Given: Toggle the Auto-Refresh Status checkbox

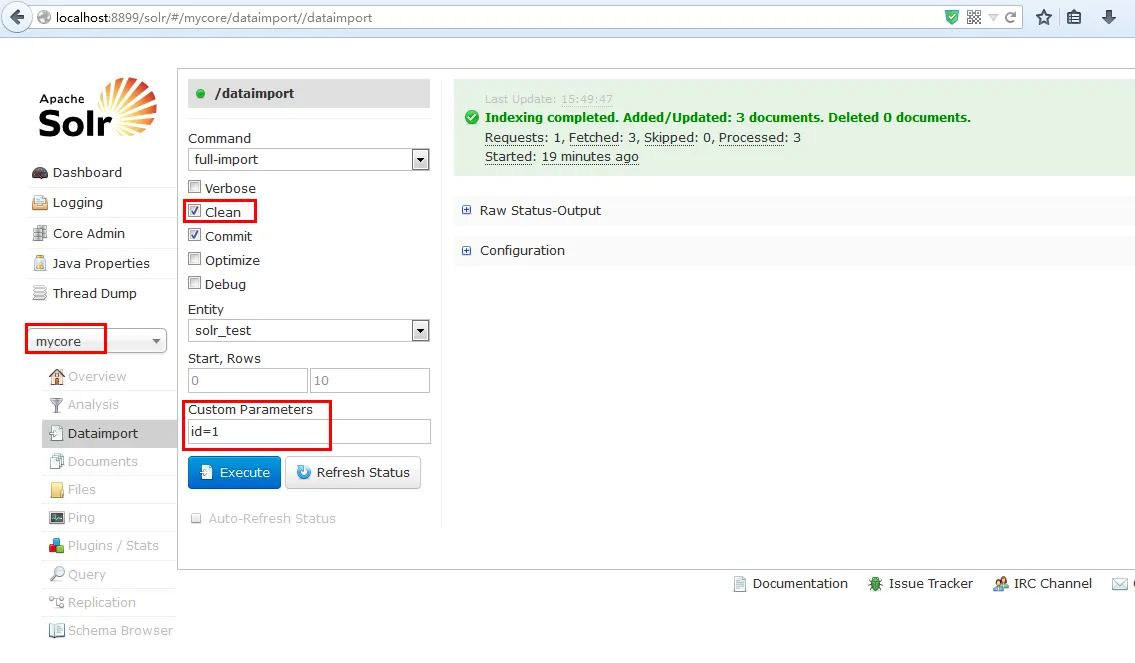Looking at the screenshot, I should [x=195, y=518].
